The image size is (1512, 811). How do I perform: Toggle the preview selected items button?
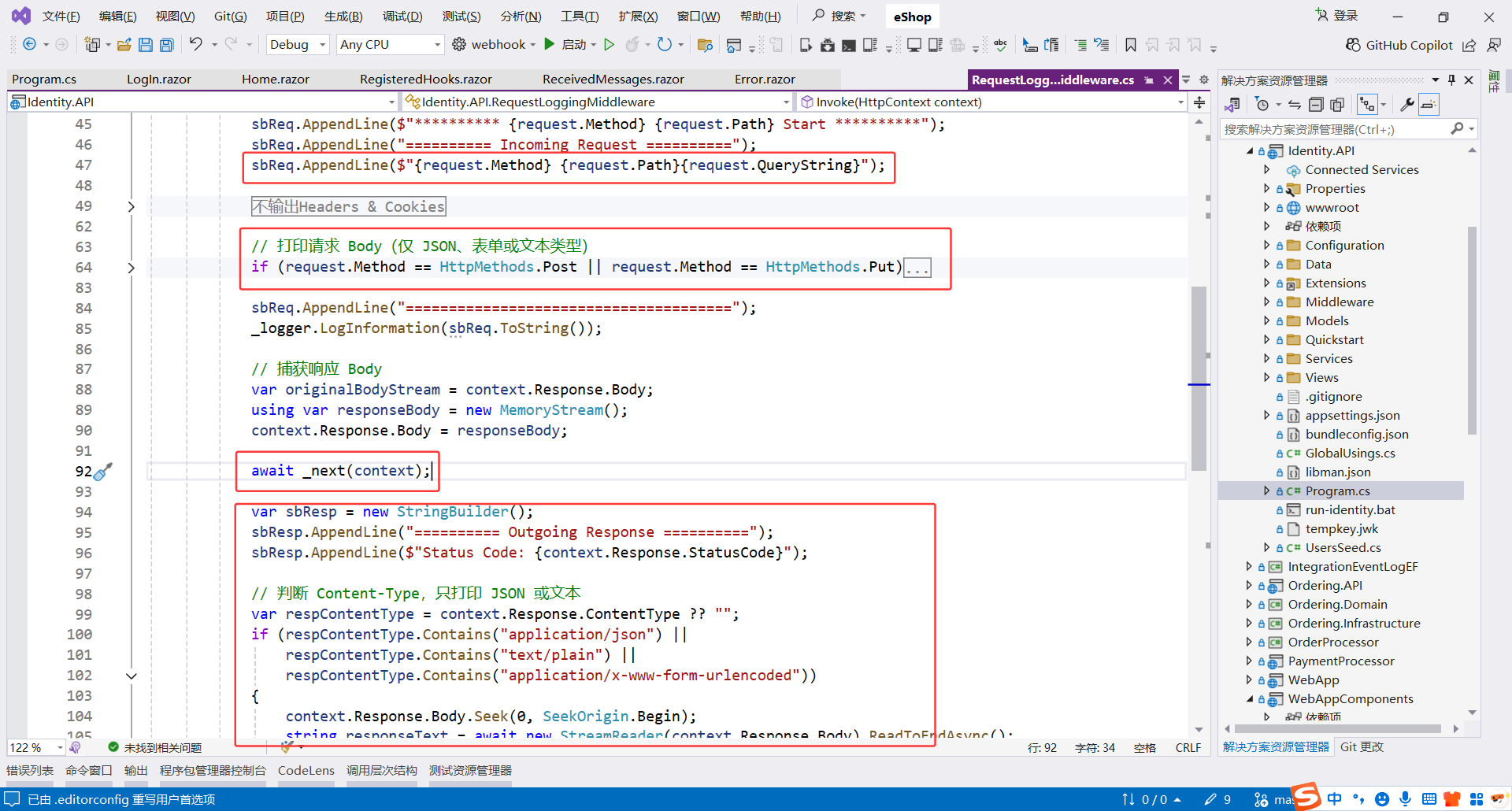(x=1429, y=105)
